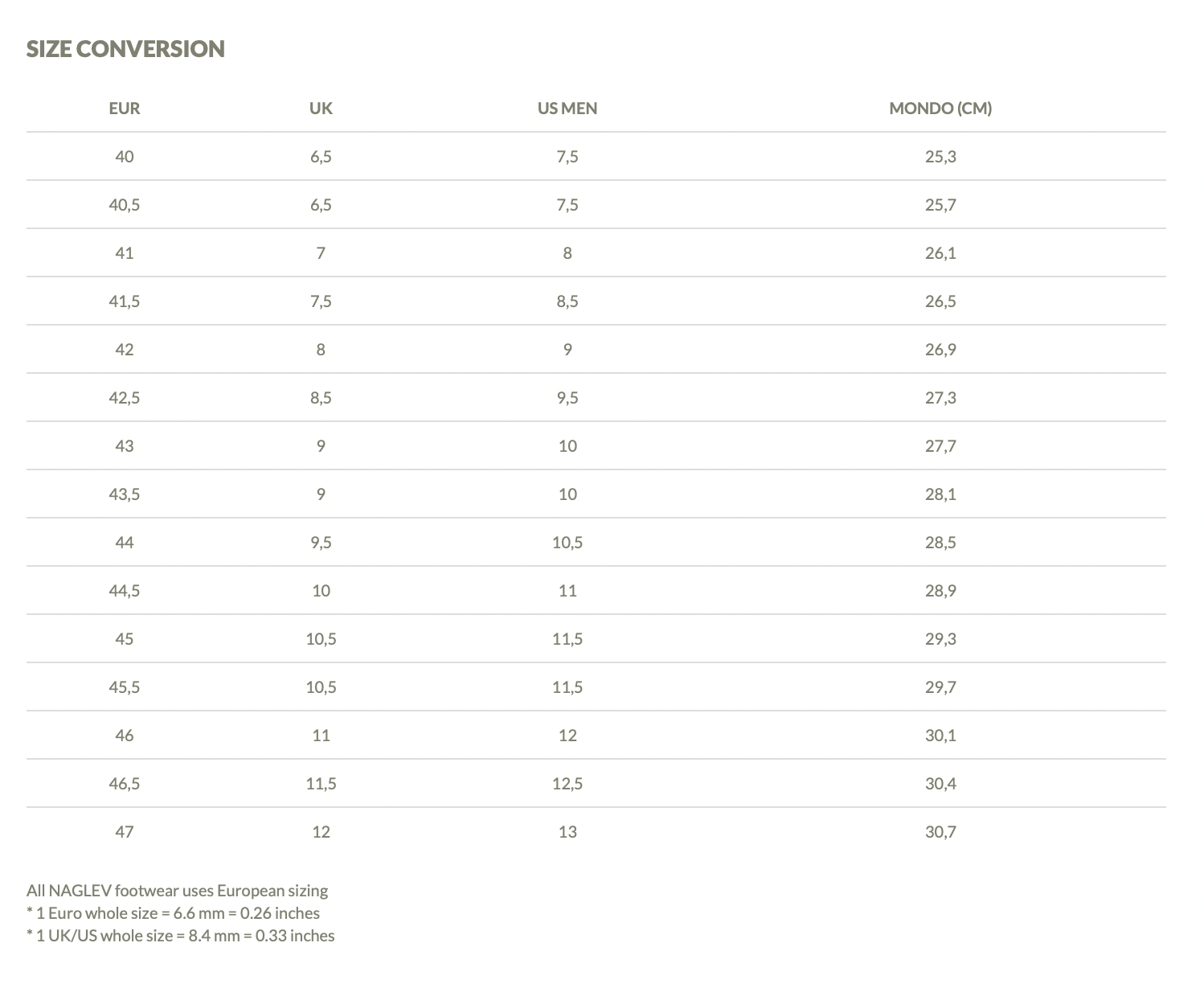The image size is (1204, 992).
Task: Click the US MEN column header
Action: point(567,108)
